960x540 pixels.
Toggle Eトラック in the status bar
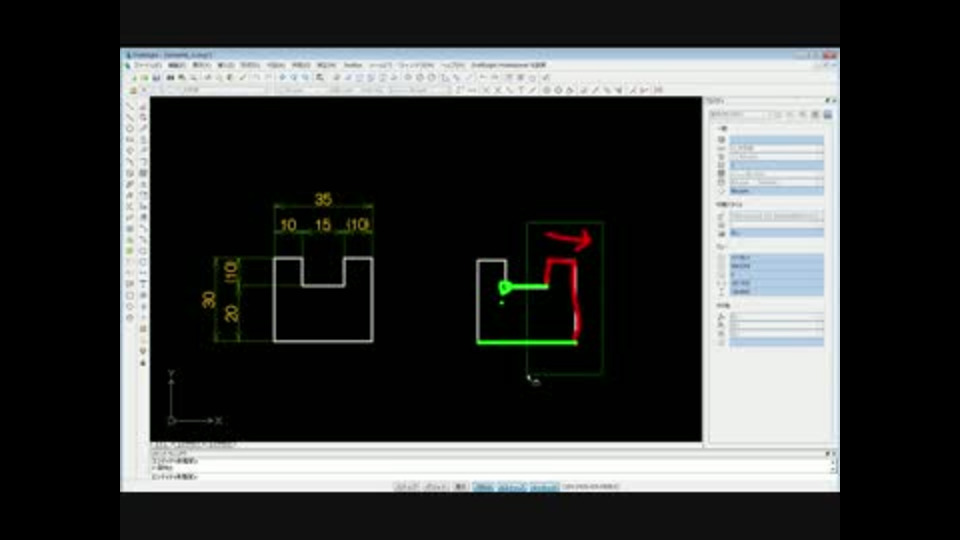coord(544,487)
